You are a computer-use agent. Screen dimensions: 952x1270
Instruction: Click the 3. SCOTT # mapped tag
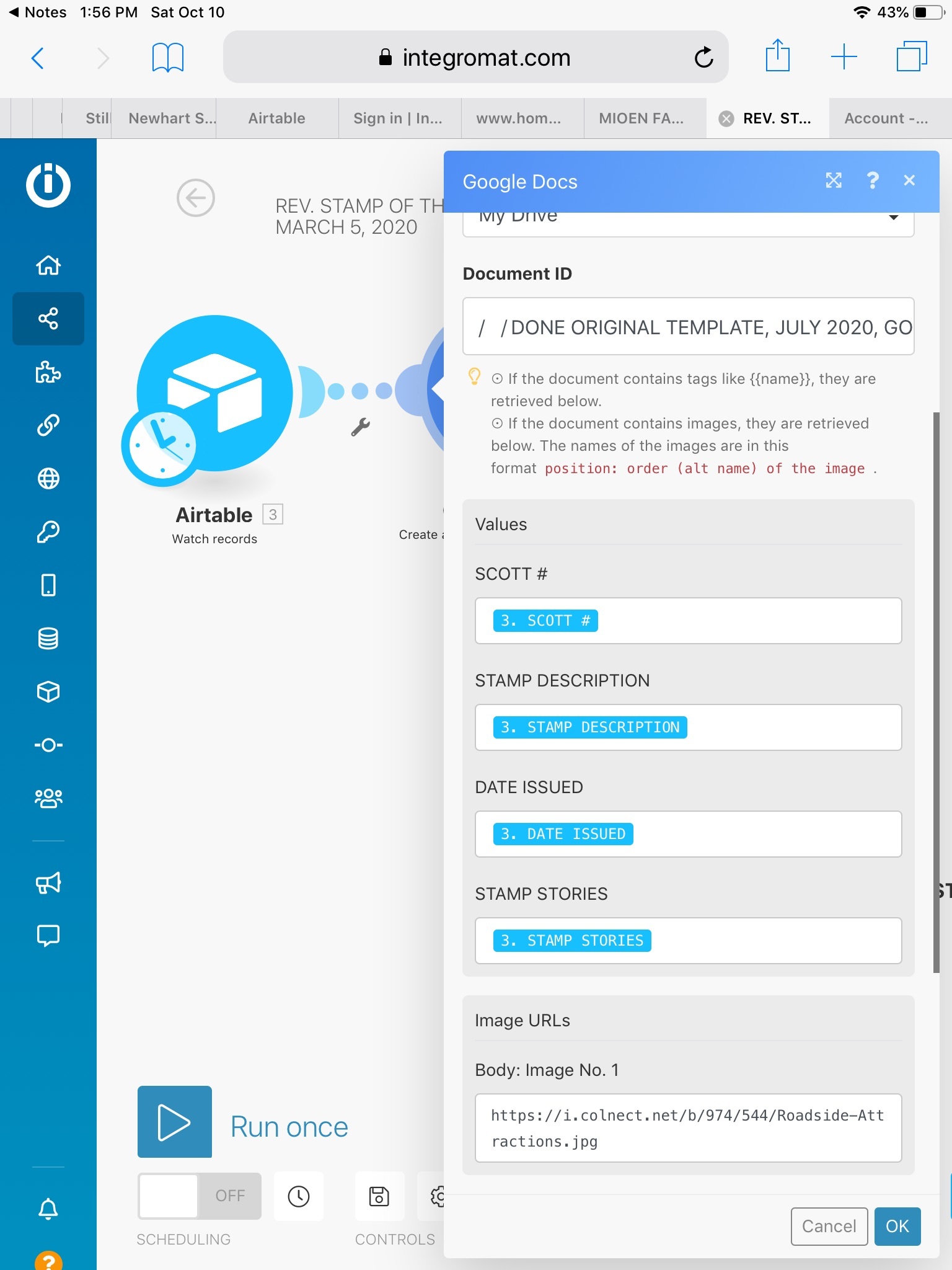click(545, 621)
